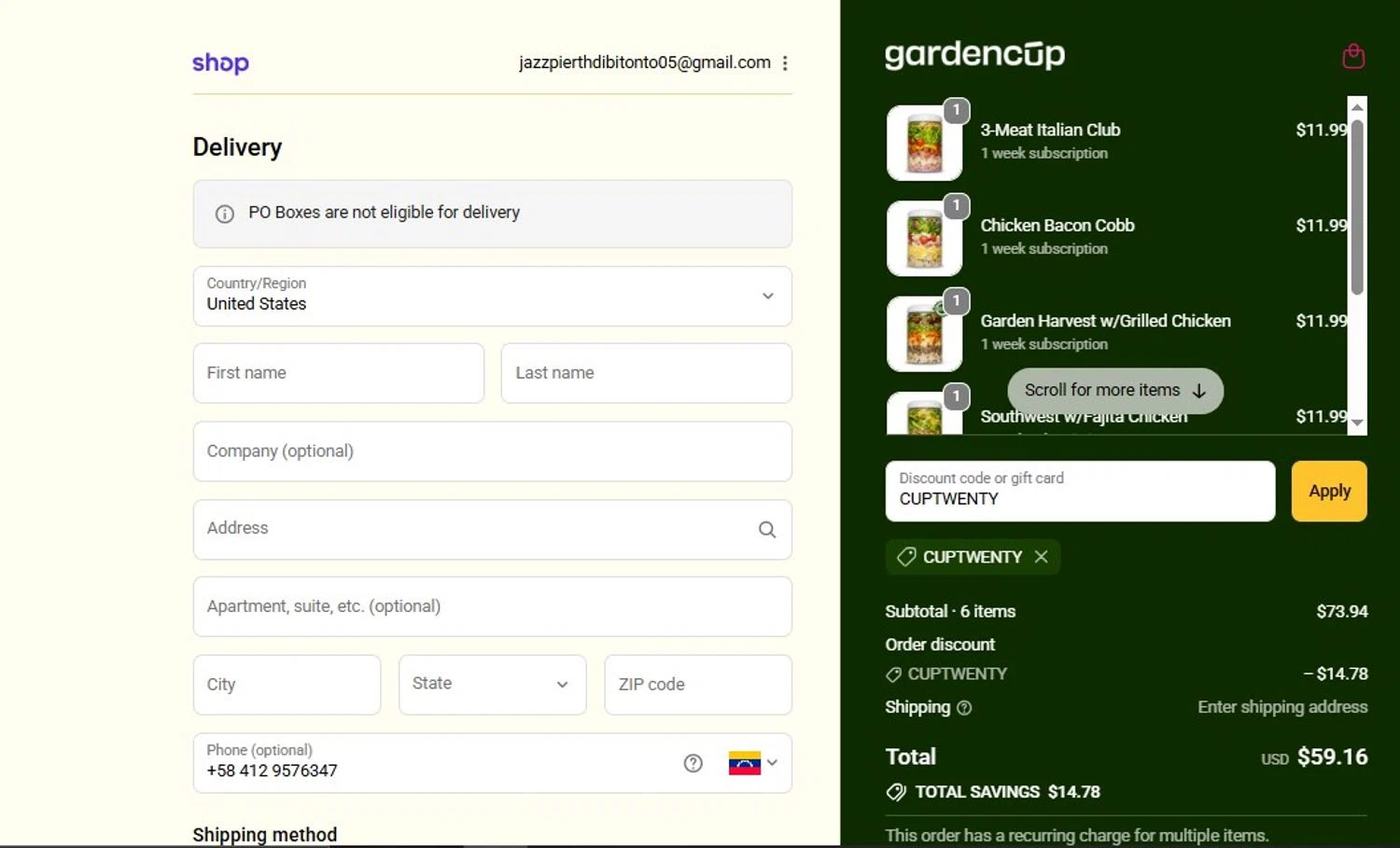Viewport: 1400px width, 848px height.
Task: Open the Country/Region dropdown
Action: (x=493, y=297)
